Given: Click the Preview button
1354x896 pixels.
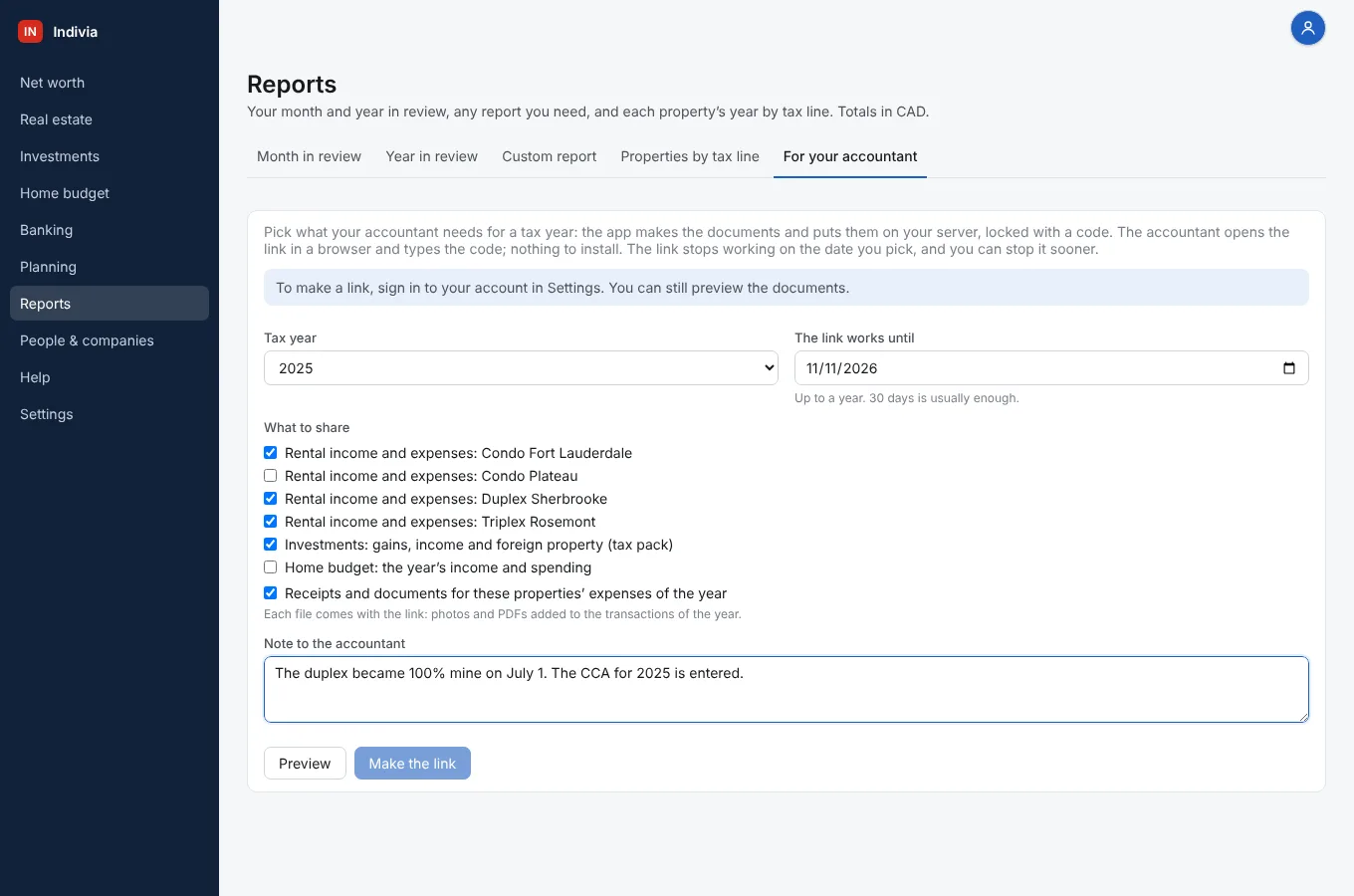Looking at the screenshot, I should coord(305,764).
